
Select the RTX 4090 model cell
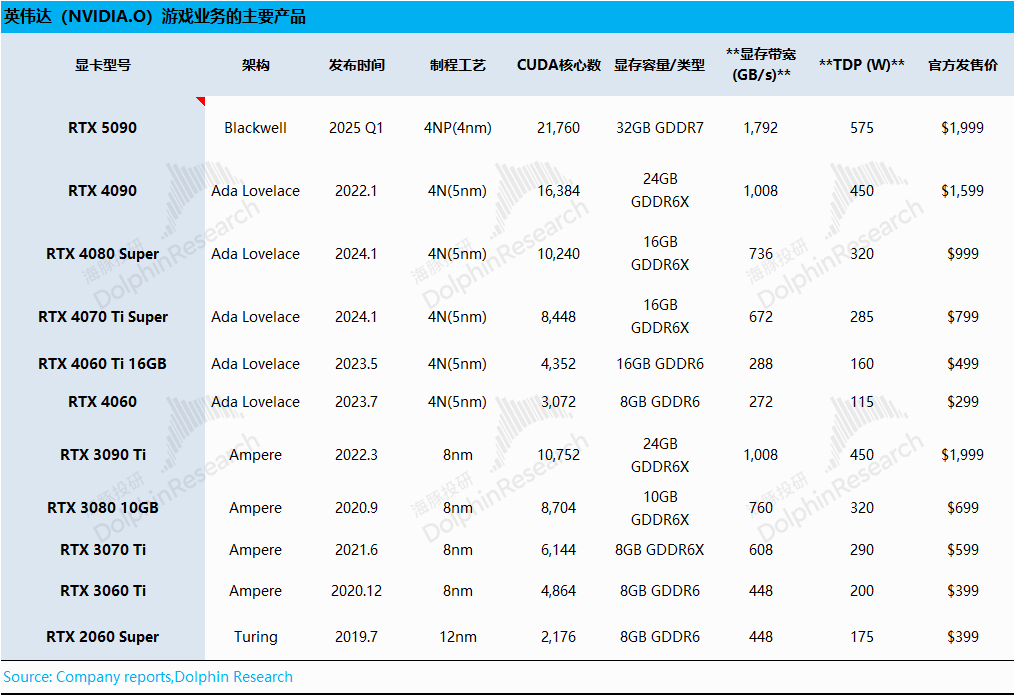pos(103,191)
